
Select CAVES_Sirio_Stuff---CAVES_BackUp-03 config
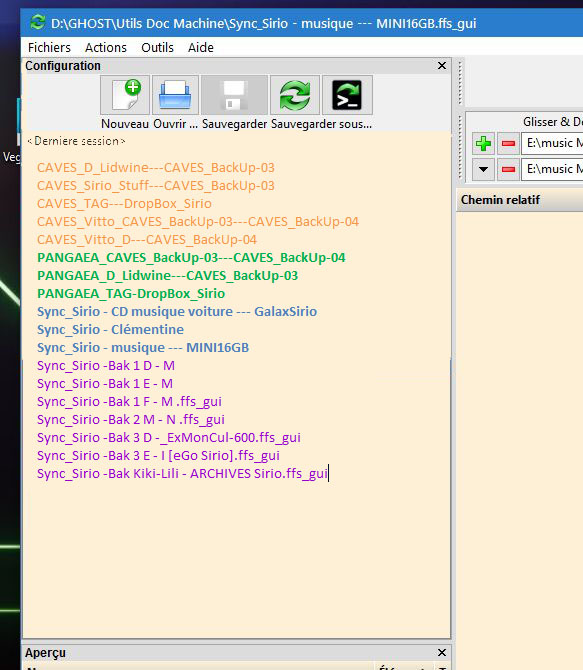coord(156,185)
